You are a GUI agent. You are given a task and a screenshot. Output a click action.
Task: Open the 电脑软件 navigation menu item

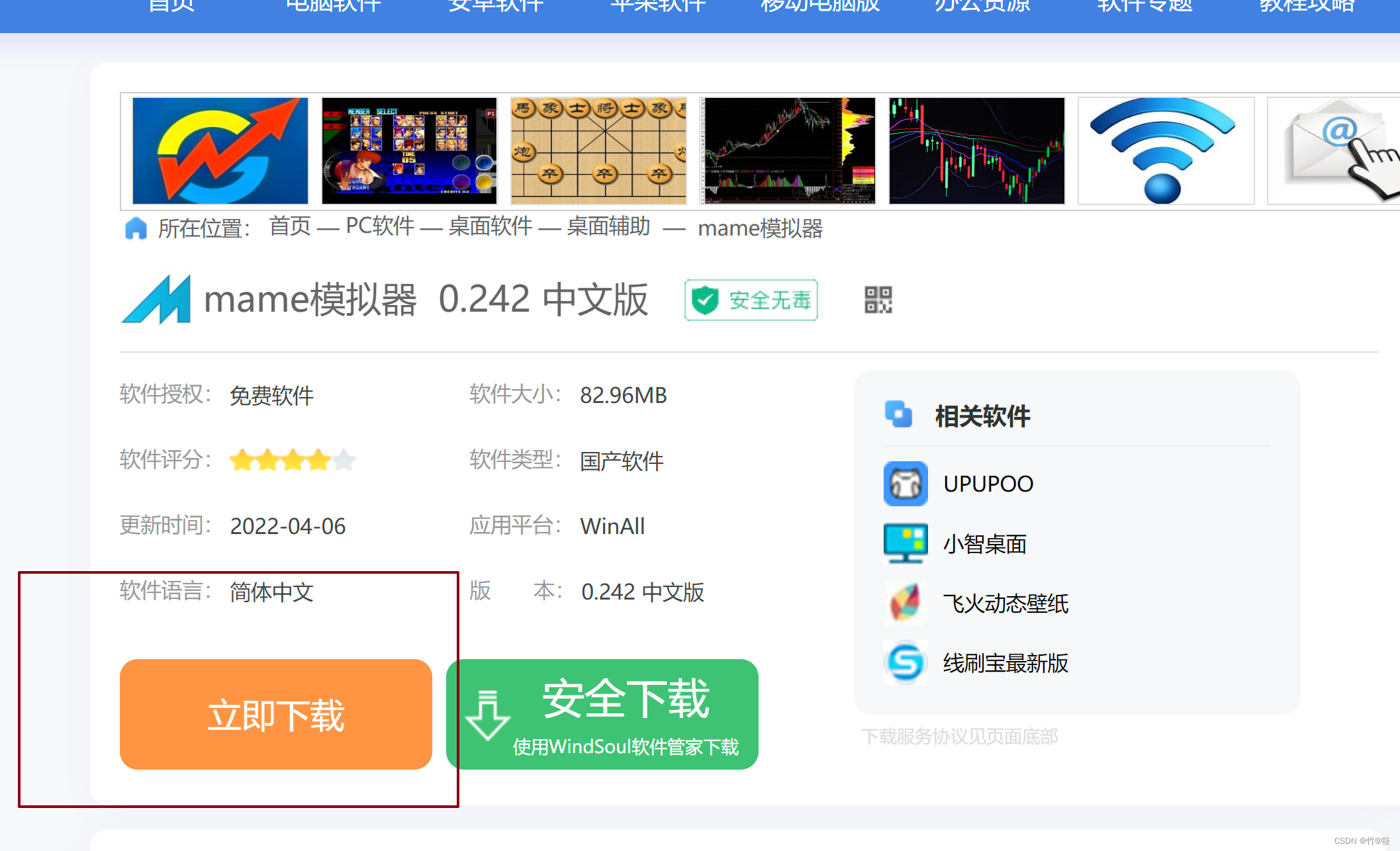pos(333,7)
